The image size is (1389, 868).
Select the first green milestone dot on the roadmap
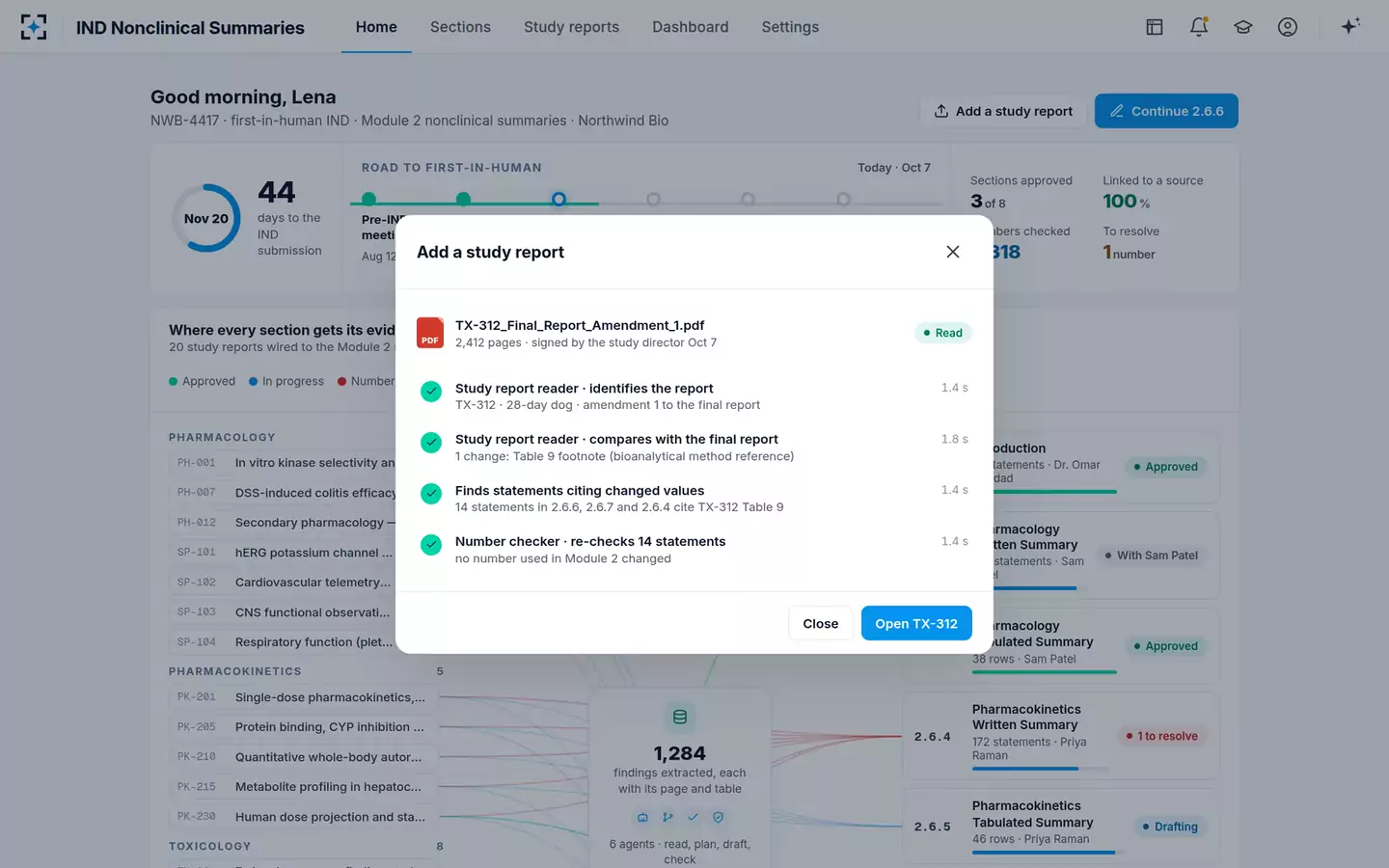(x=368, y=200)
